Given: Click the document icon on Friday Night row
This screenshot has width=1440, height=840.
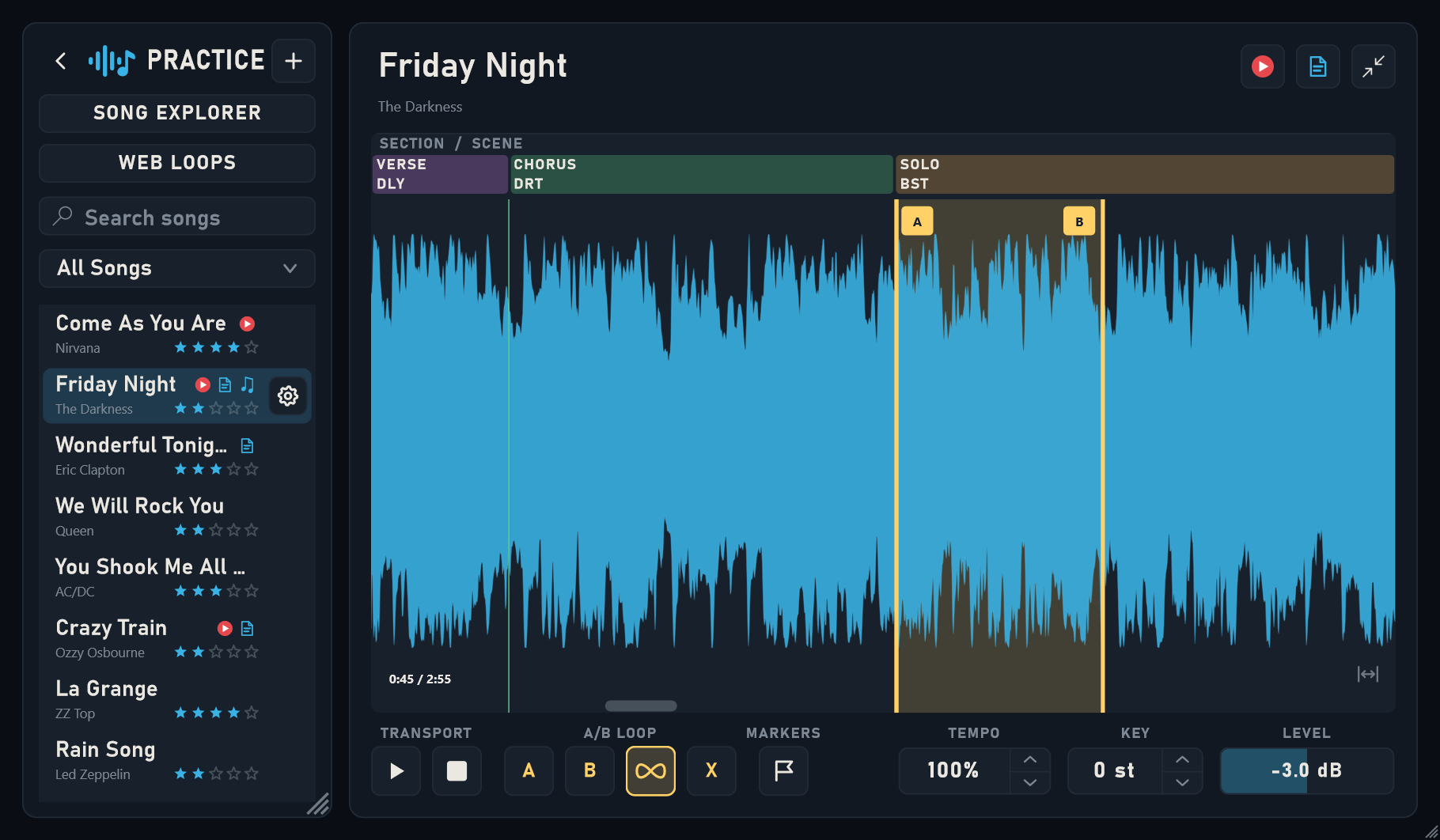Looking at the screenshot, I should point(225,384).
